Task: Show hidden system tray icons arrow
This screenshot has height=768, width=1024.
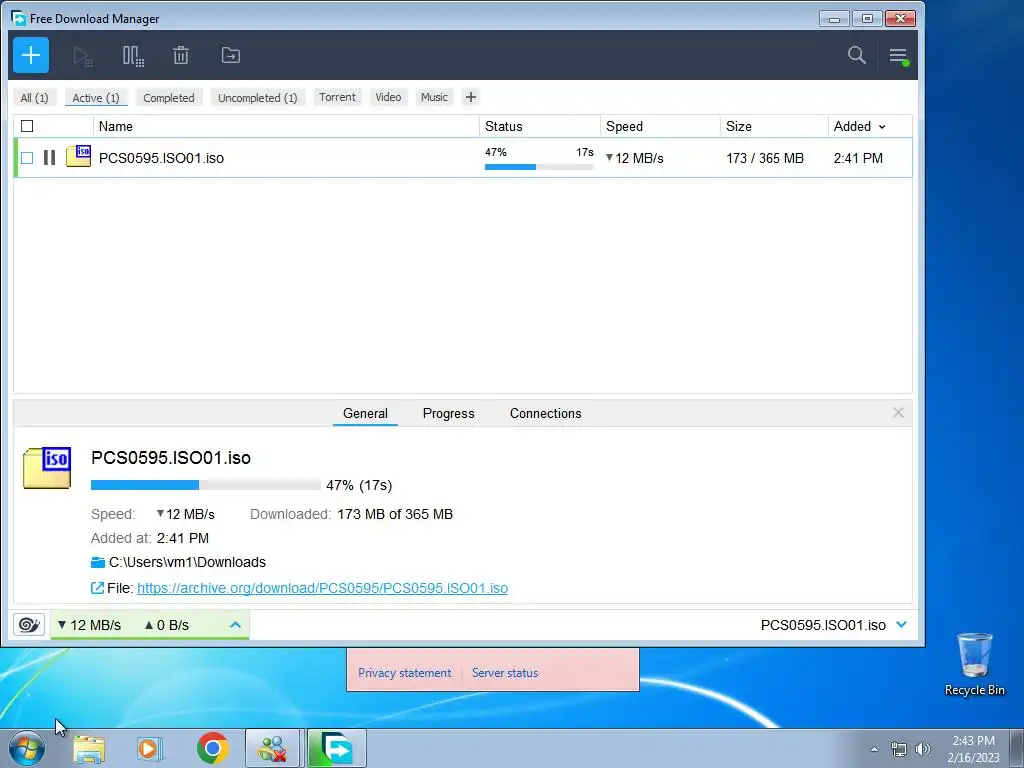Action: [874, 749]
